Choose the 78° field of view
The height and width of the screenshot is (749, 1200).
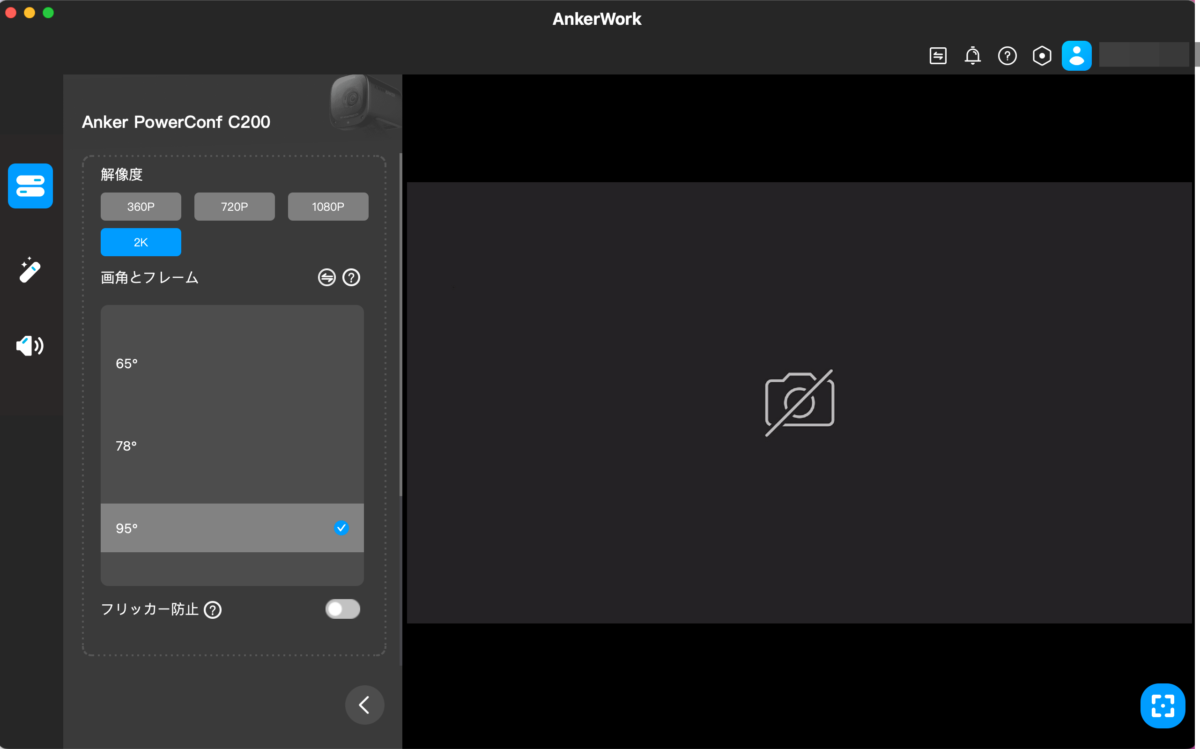click(232, 446)
